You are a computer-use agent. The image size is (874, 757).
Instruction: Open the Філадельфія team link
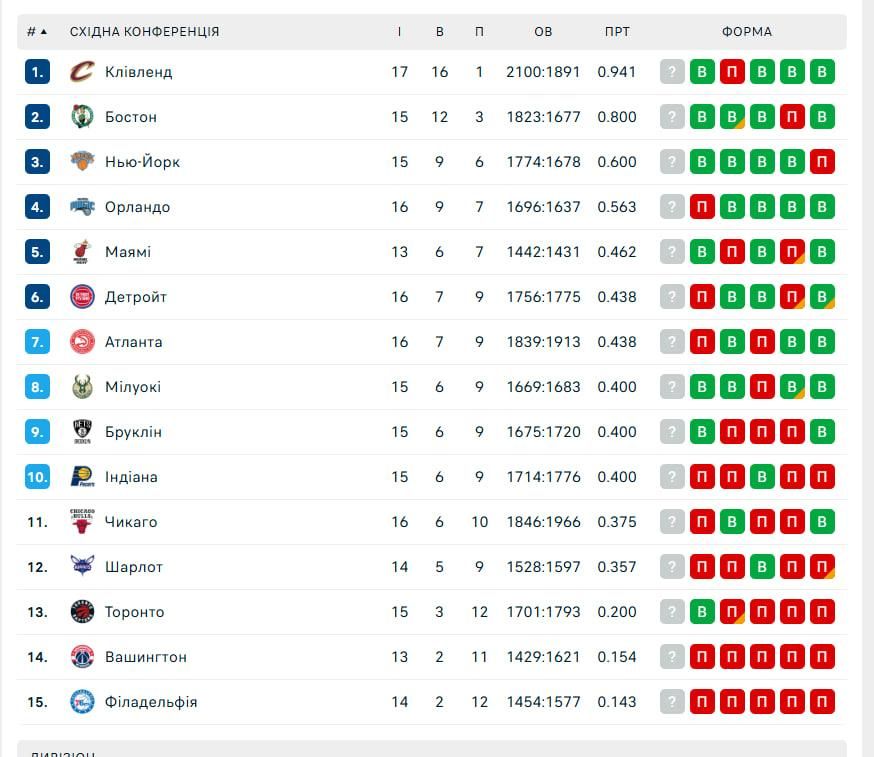(151, 702)
